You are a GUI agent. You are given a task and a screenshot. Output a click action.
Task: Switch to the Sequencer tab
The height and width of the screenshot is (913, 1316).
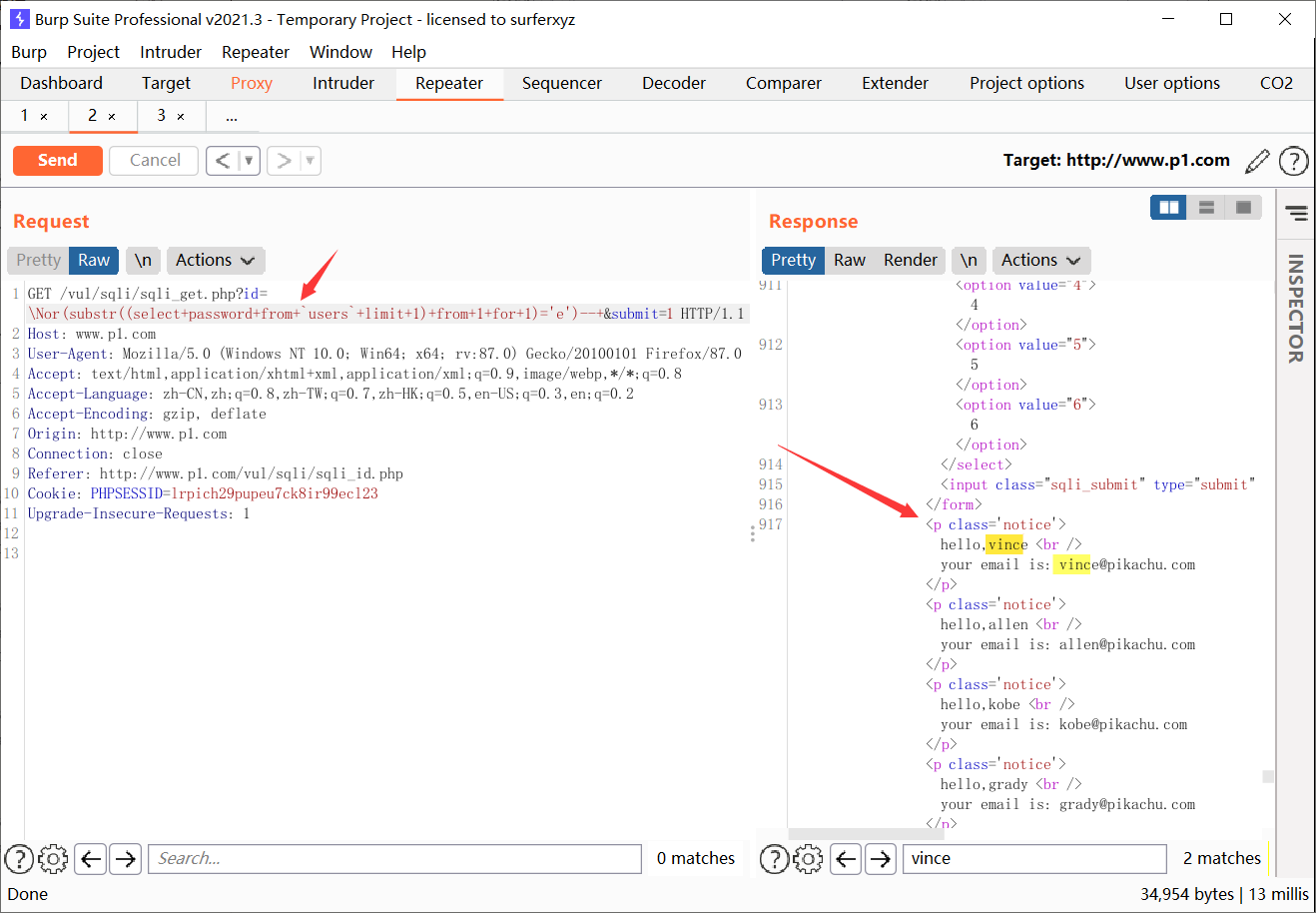(562, 83)
